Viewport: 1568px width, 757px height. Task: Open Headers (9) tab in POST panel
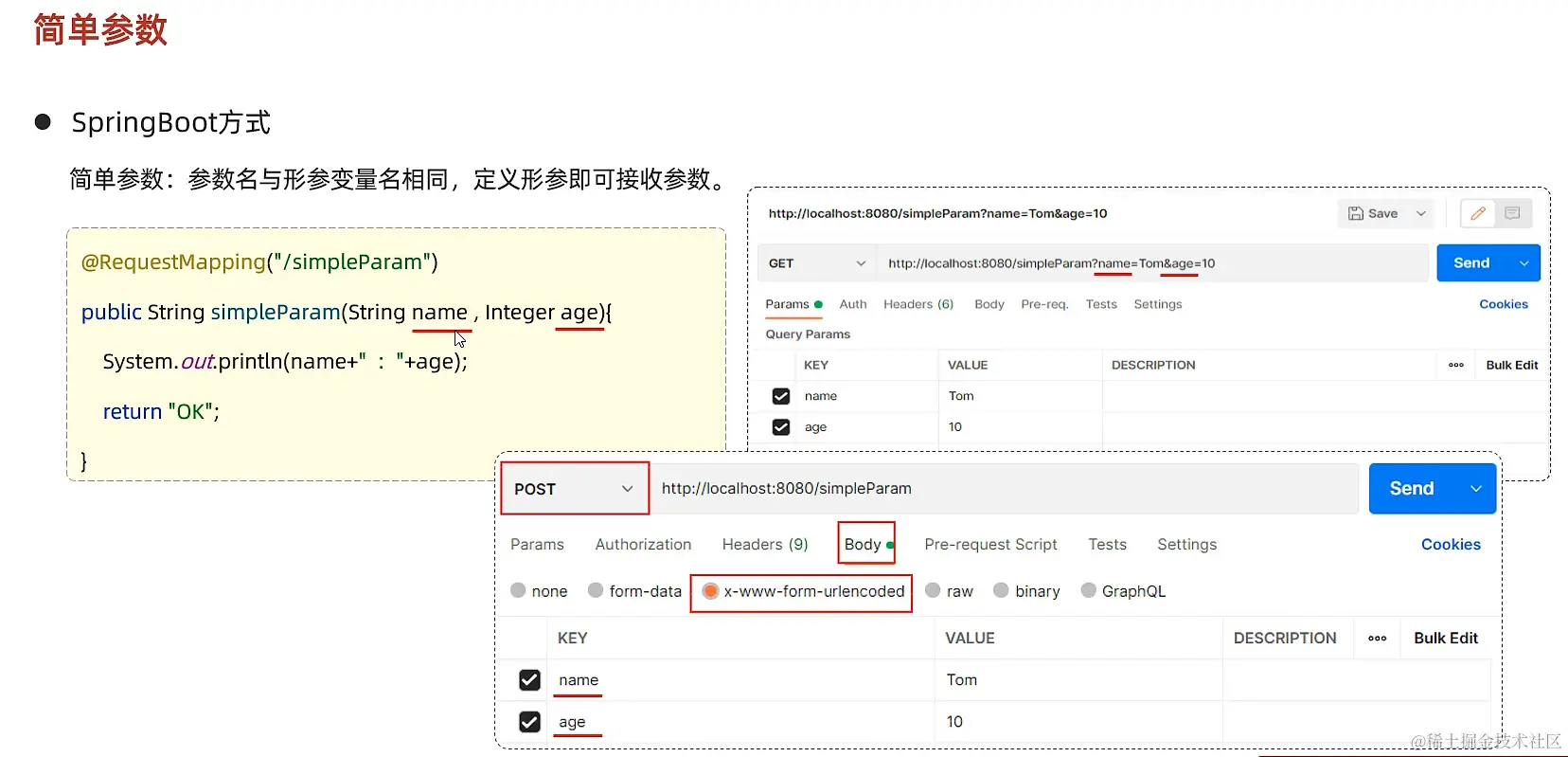click(x=765, y=545)
